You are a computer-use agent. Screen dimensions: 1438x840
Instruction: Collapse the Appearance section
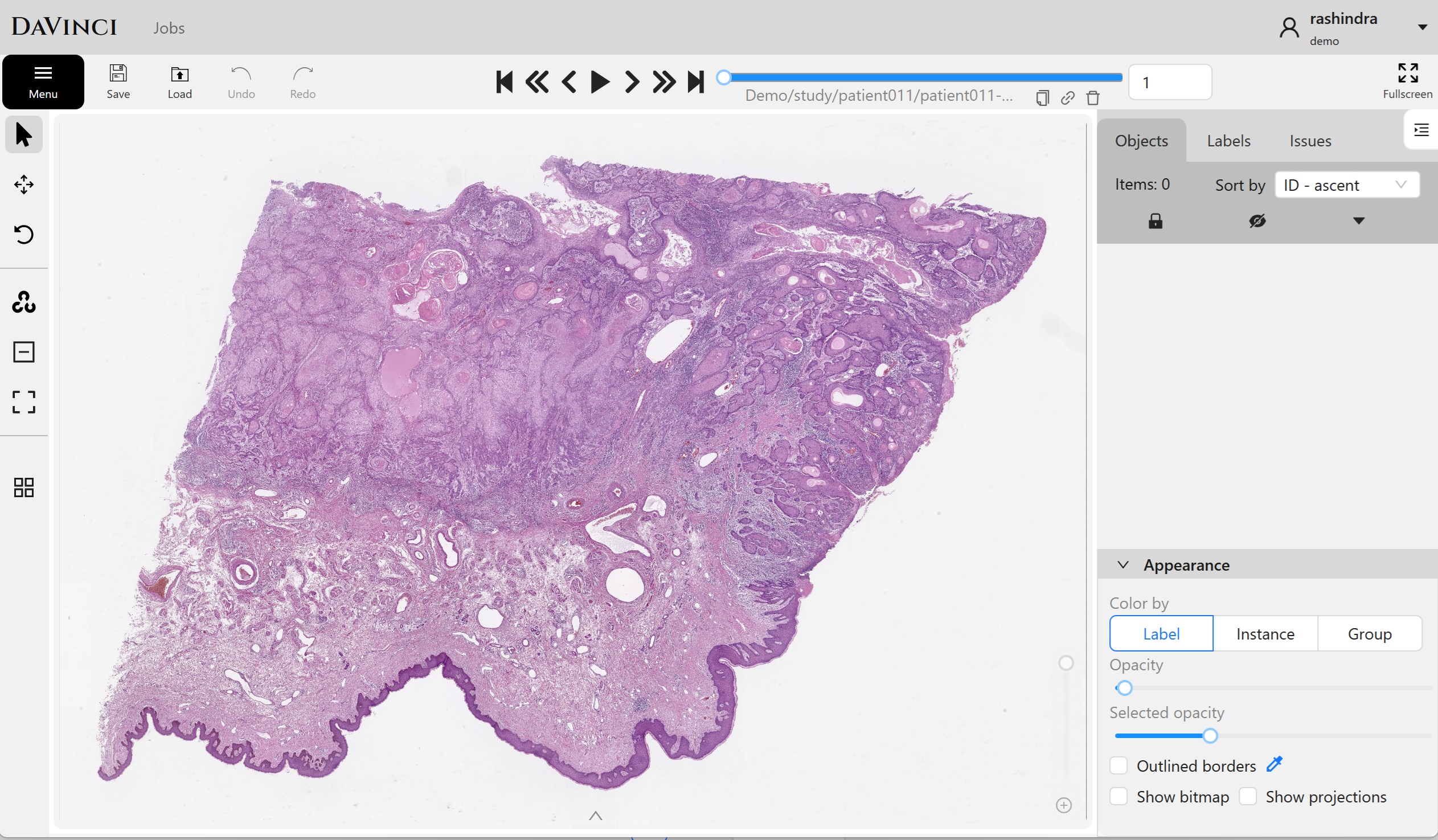[1123, 565]
